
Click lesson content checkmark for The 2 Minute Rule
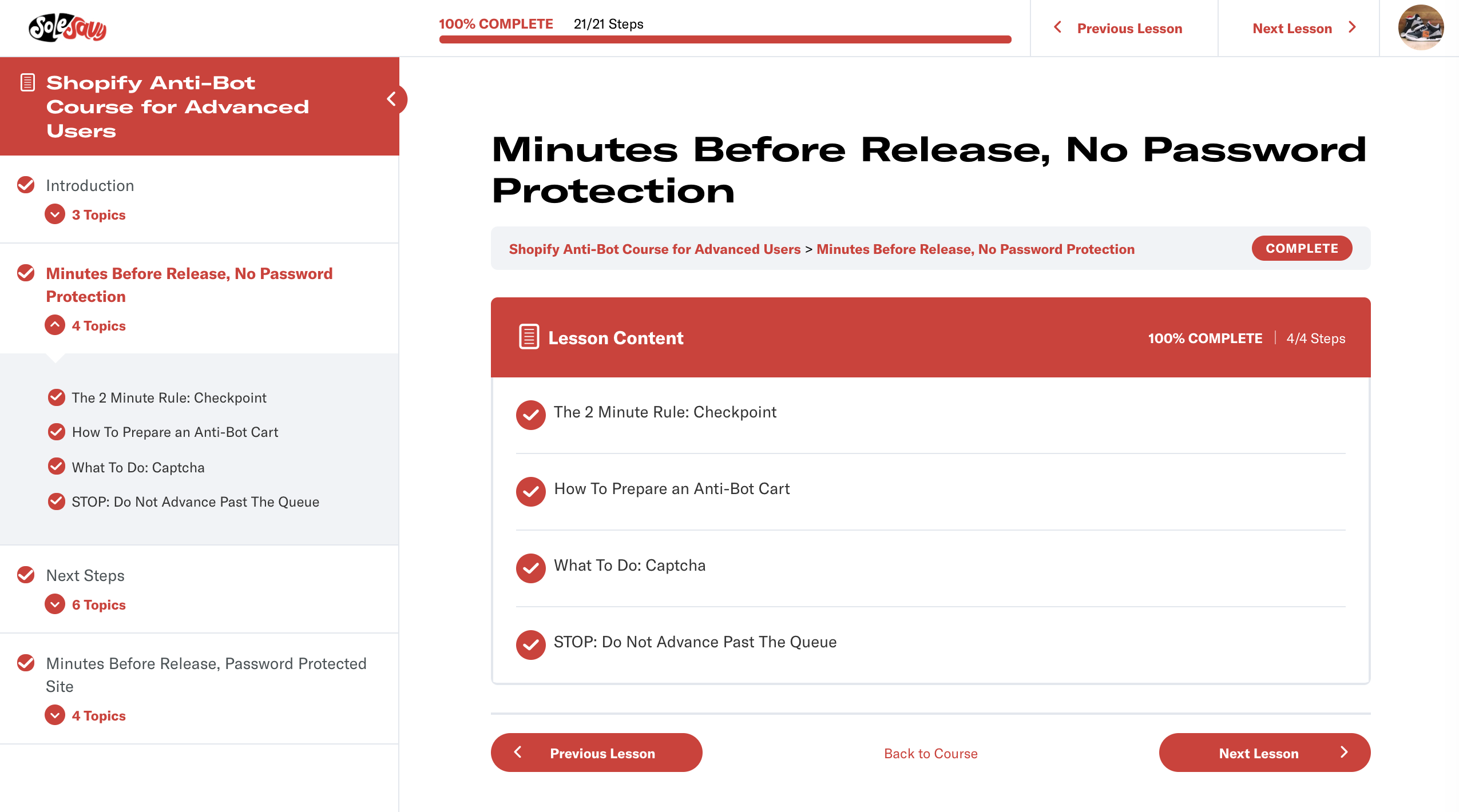tap(531, 415)
